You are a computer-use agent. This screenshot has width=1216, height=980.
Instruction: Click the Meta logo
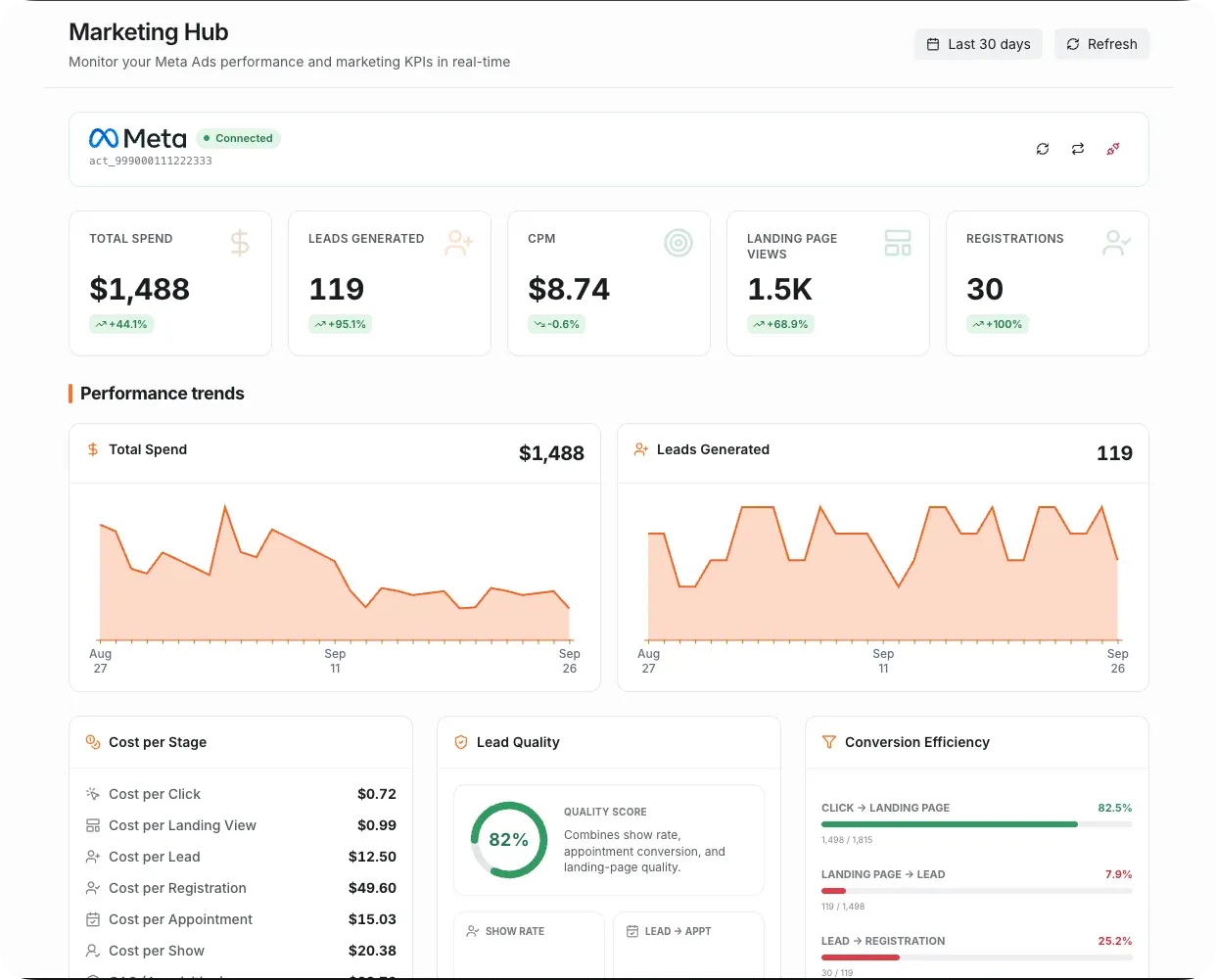coord(137,138)
